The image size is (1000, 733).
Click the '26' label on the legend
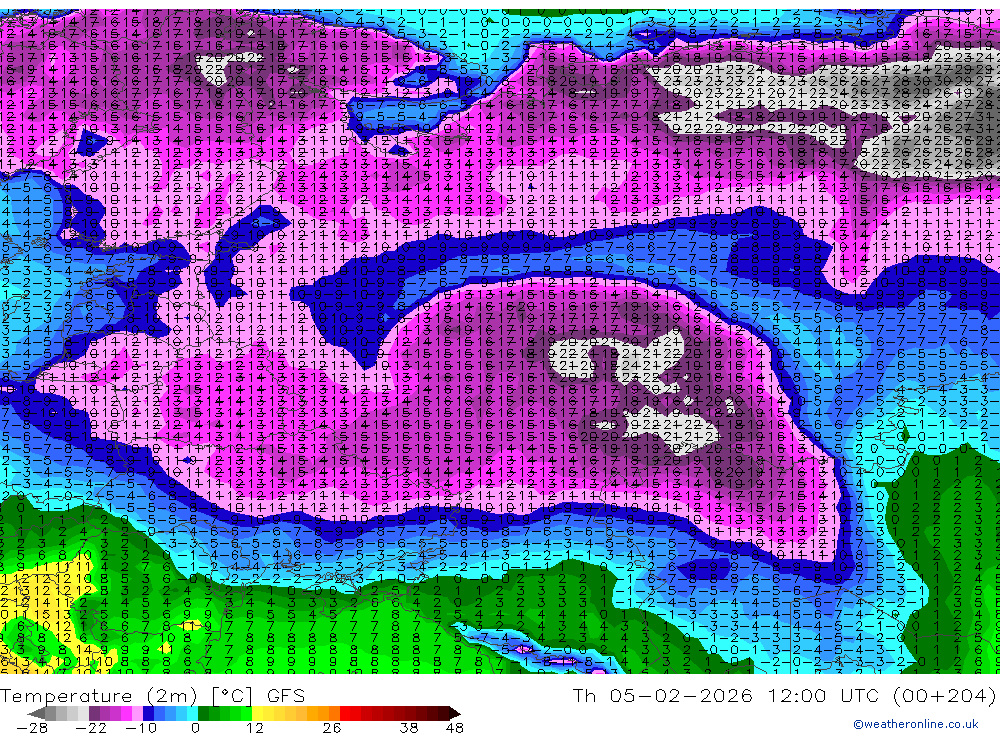(x=332, y=727)
